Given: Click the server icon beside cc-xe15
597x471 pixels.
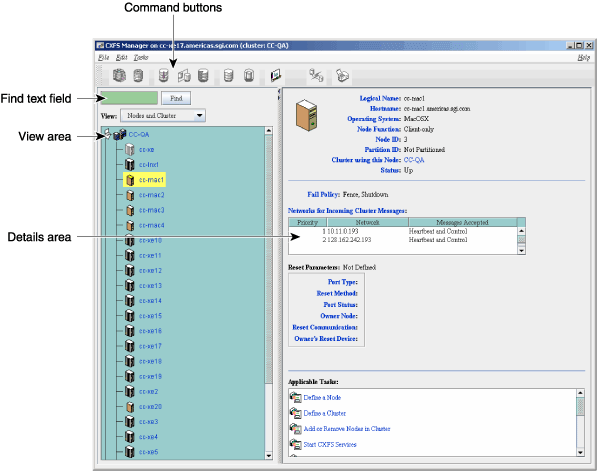Looking at the screenshot, I should pos(130,316).
